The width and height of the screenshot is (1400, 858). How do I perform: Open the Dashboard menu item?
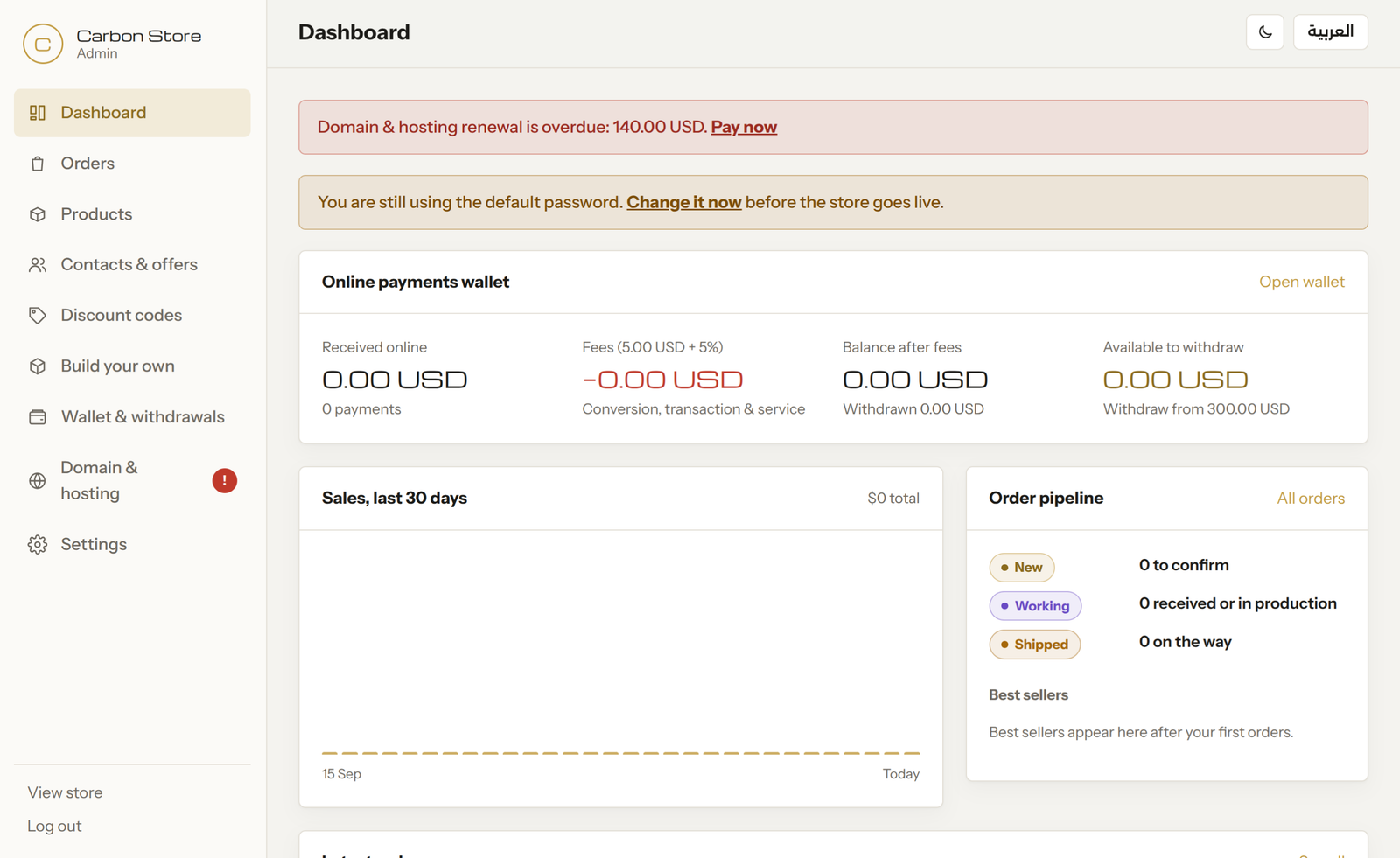coord(132,113)
